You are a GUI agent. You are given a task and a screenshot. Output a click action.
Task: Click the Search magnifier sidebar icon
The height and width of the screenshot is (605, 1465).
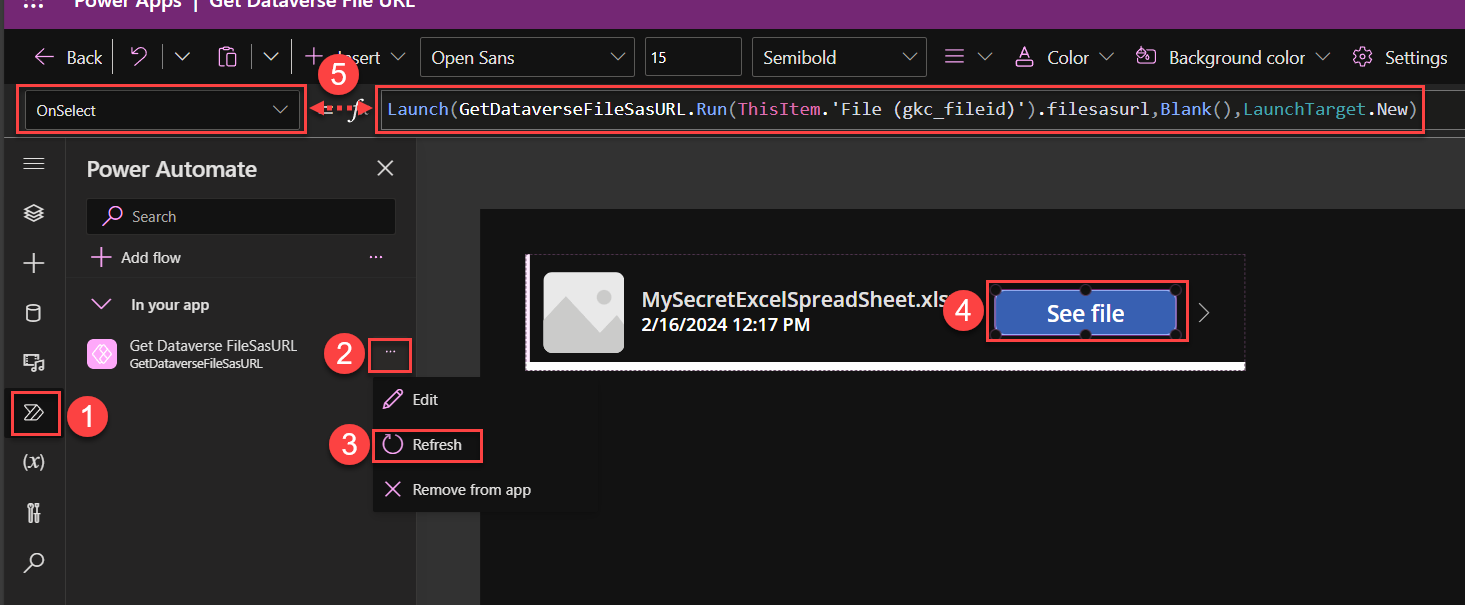pos(34,563)
